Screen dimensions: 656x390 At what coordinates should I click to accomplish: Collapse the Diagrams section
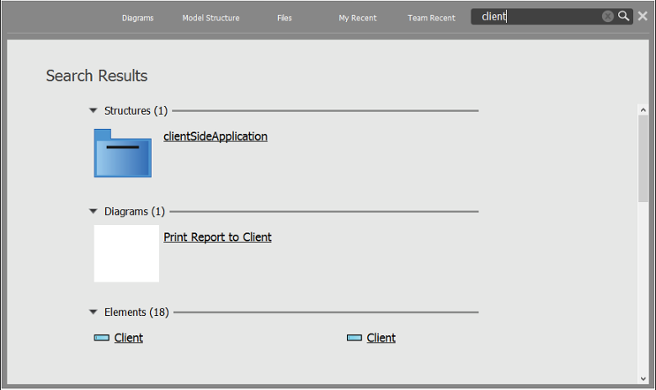pos(93,211)
